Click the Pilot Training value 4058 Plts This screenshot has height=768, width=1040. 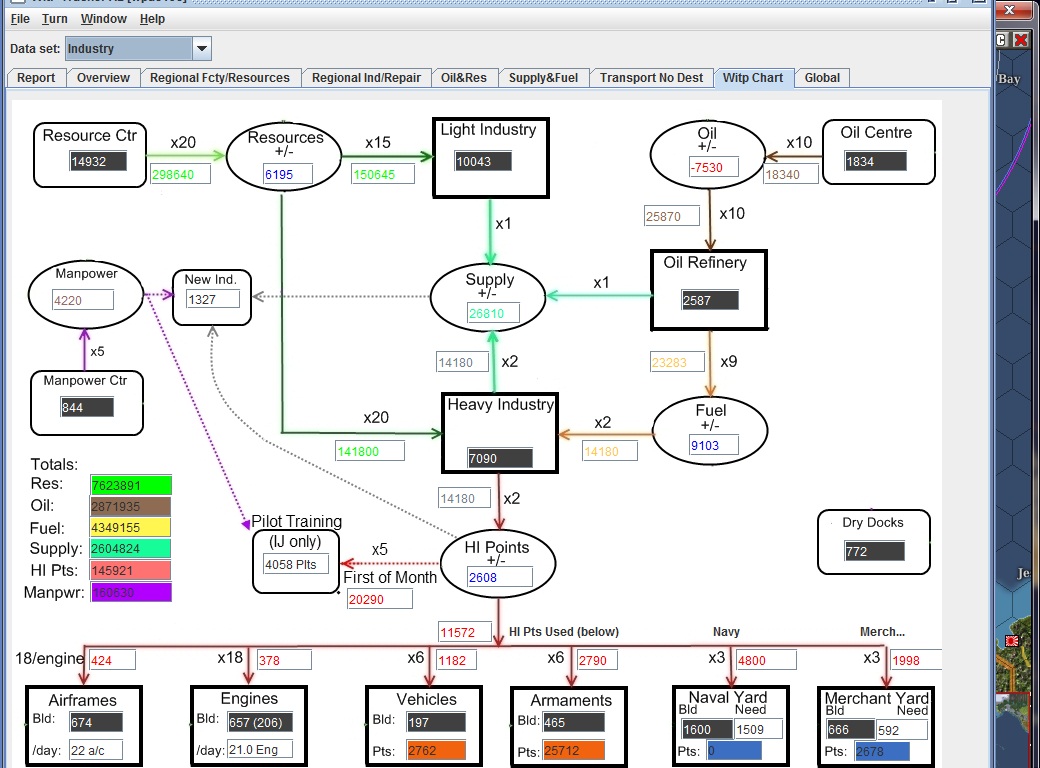click(x=296, y=564)
